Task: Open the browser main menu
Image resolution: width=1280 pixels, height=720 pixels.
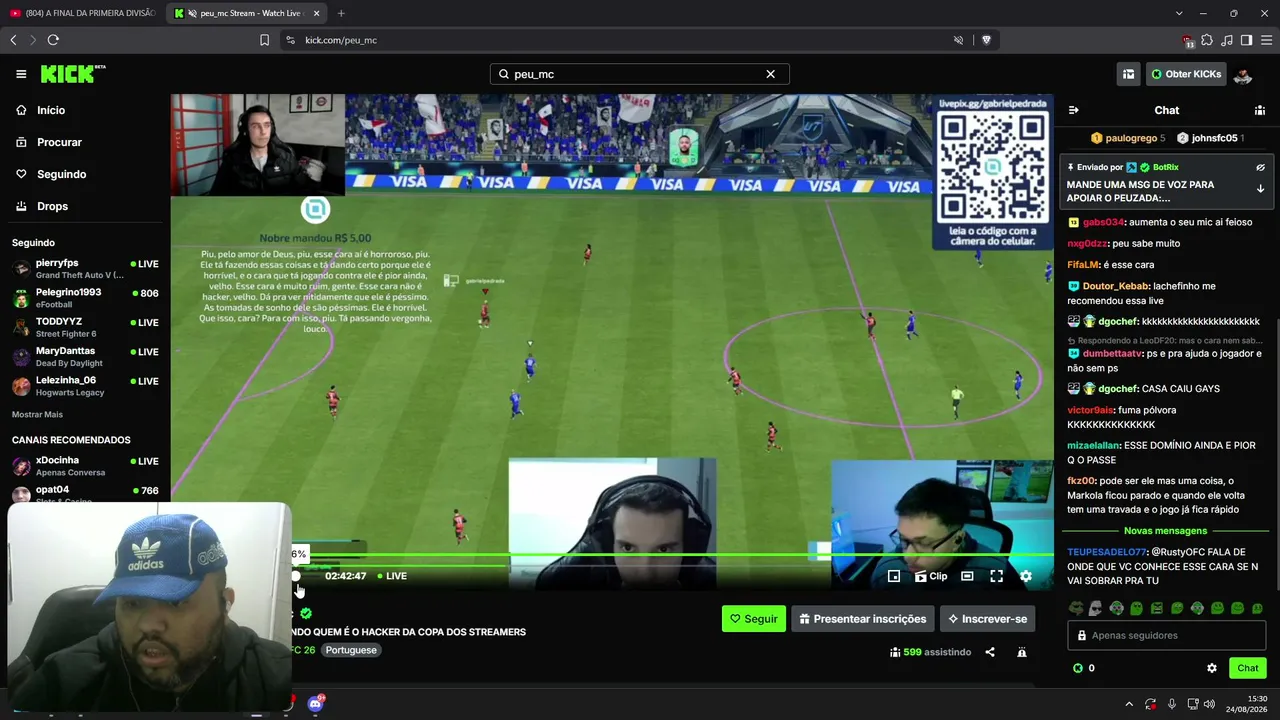Action: pyautogui.click(x=1266, y=40)
